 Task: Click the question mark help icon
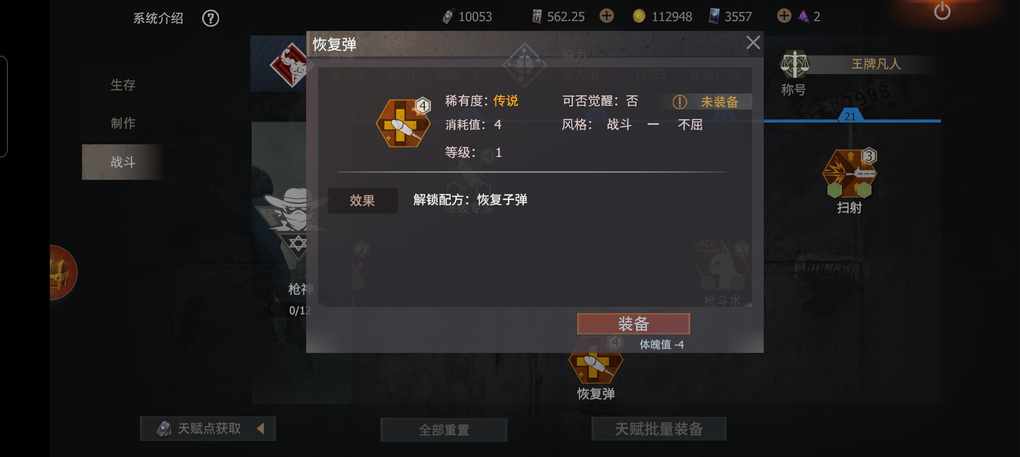coord(210,18)
